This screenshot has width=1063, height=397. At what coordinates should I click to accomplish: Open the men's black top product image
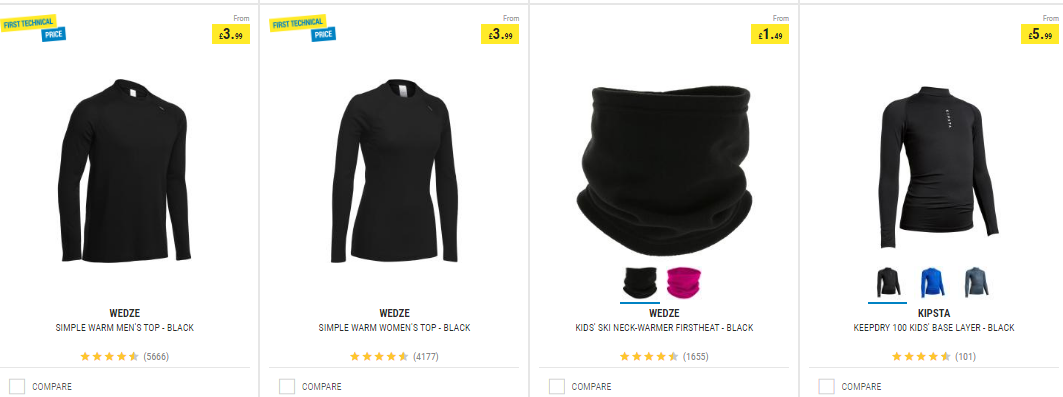tap(125, 171)
